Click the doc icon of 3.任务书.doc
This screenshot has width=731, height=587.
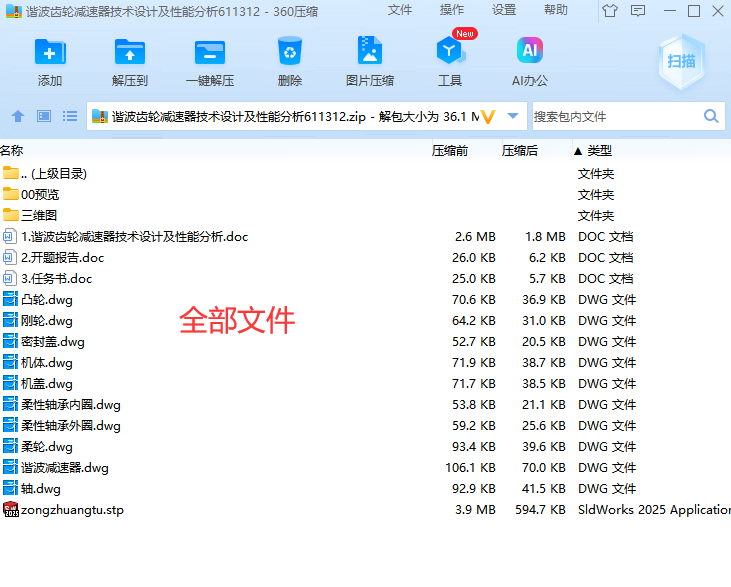(10, 278)
